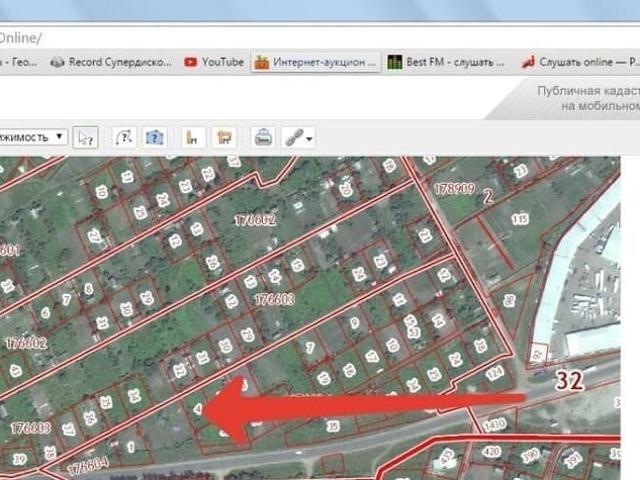640x480 pixels.
Task: Open the print map tool
Action: [264, 138]
